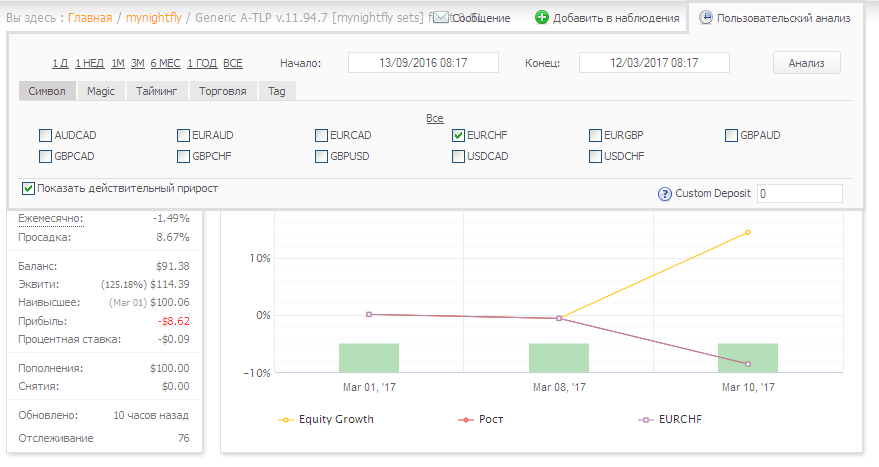Switch to the Magic tab

pos(101,91)
